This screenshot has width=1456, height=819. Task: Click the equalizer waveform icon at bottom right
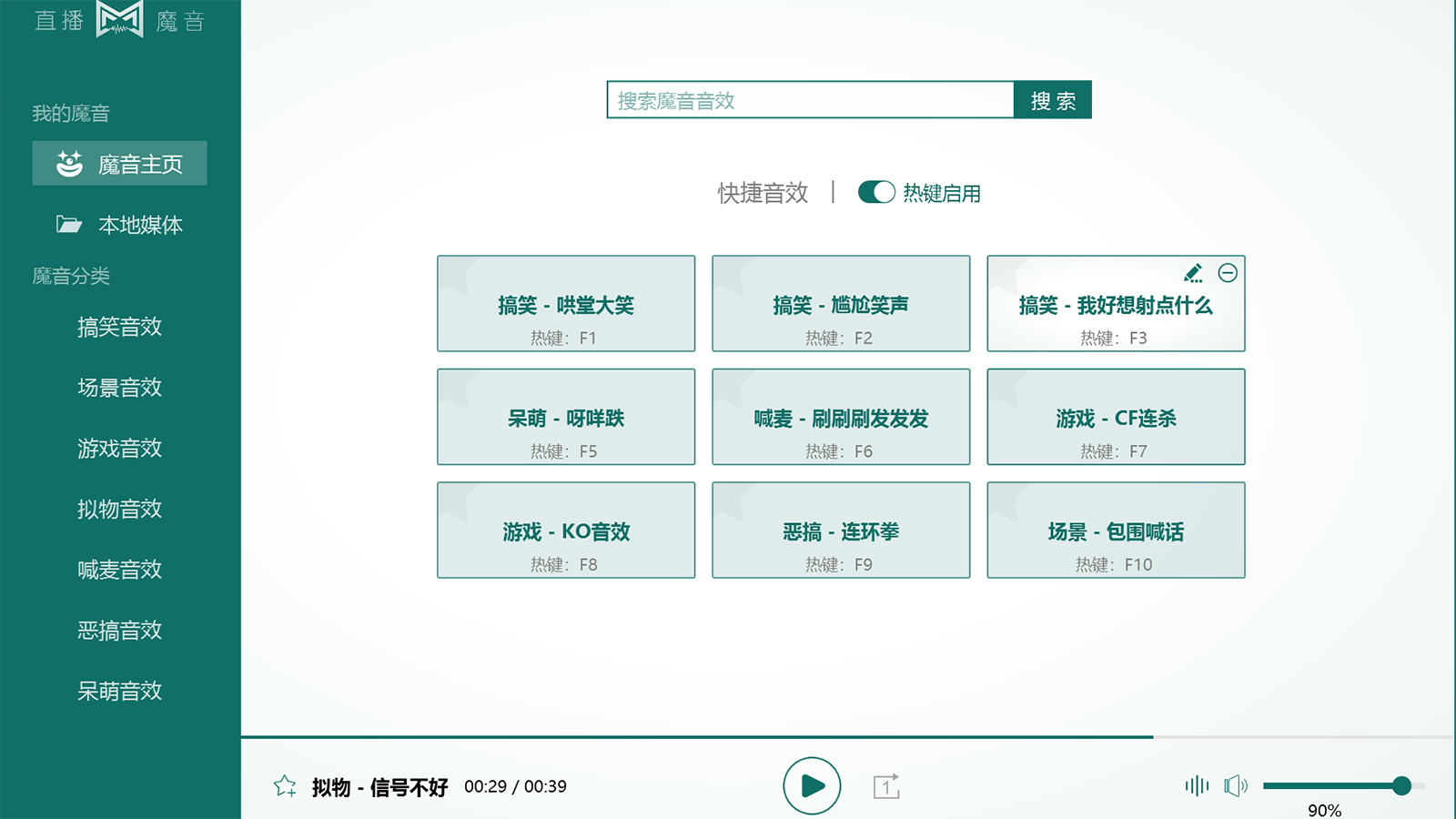(x=1197, y=784)
